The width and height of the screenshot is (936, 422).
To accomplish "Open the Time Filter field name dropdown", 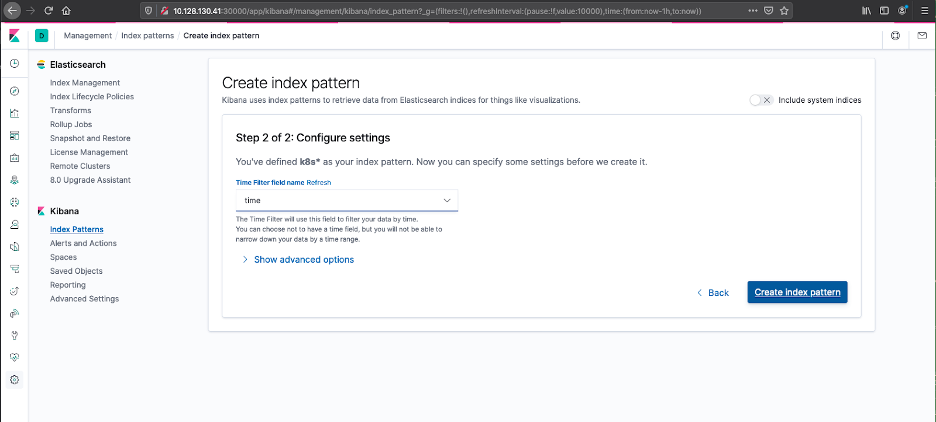I will pos(347,201).
